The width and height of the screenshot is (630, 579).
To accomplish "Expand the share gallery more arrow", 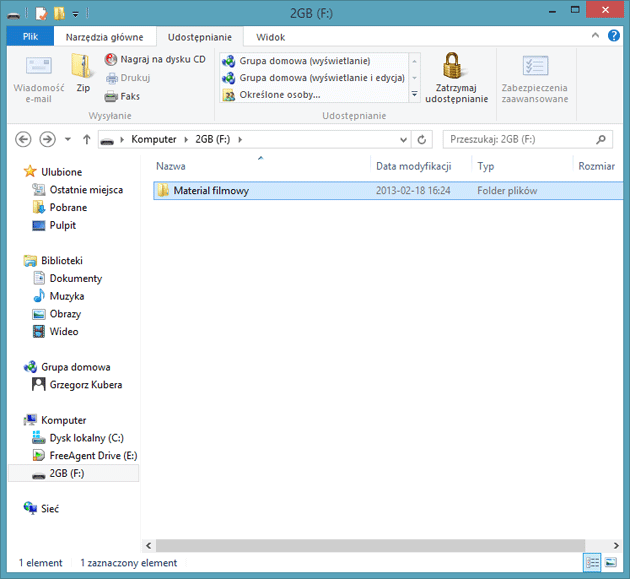I will (x=415, y=94).
